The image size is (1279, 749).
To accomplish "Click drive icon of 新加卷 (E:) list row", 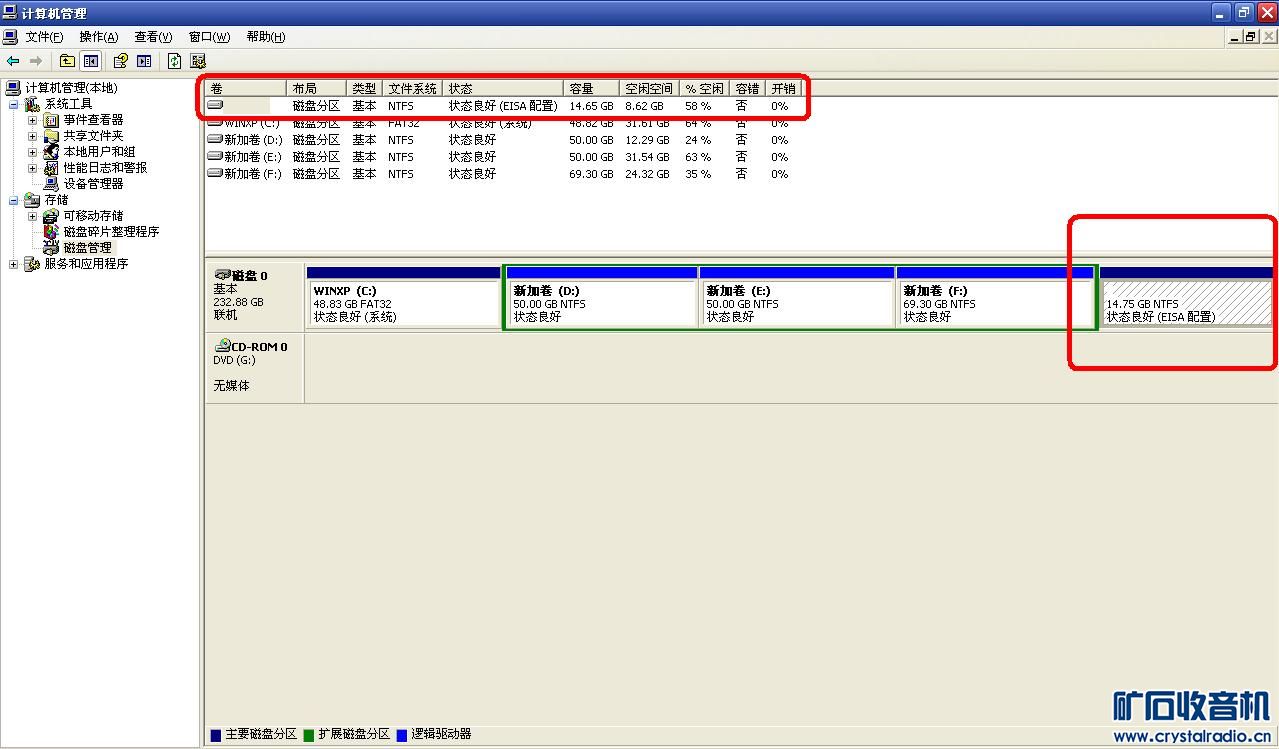I will (215, 156).
